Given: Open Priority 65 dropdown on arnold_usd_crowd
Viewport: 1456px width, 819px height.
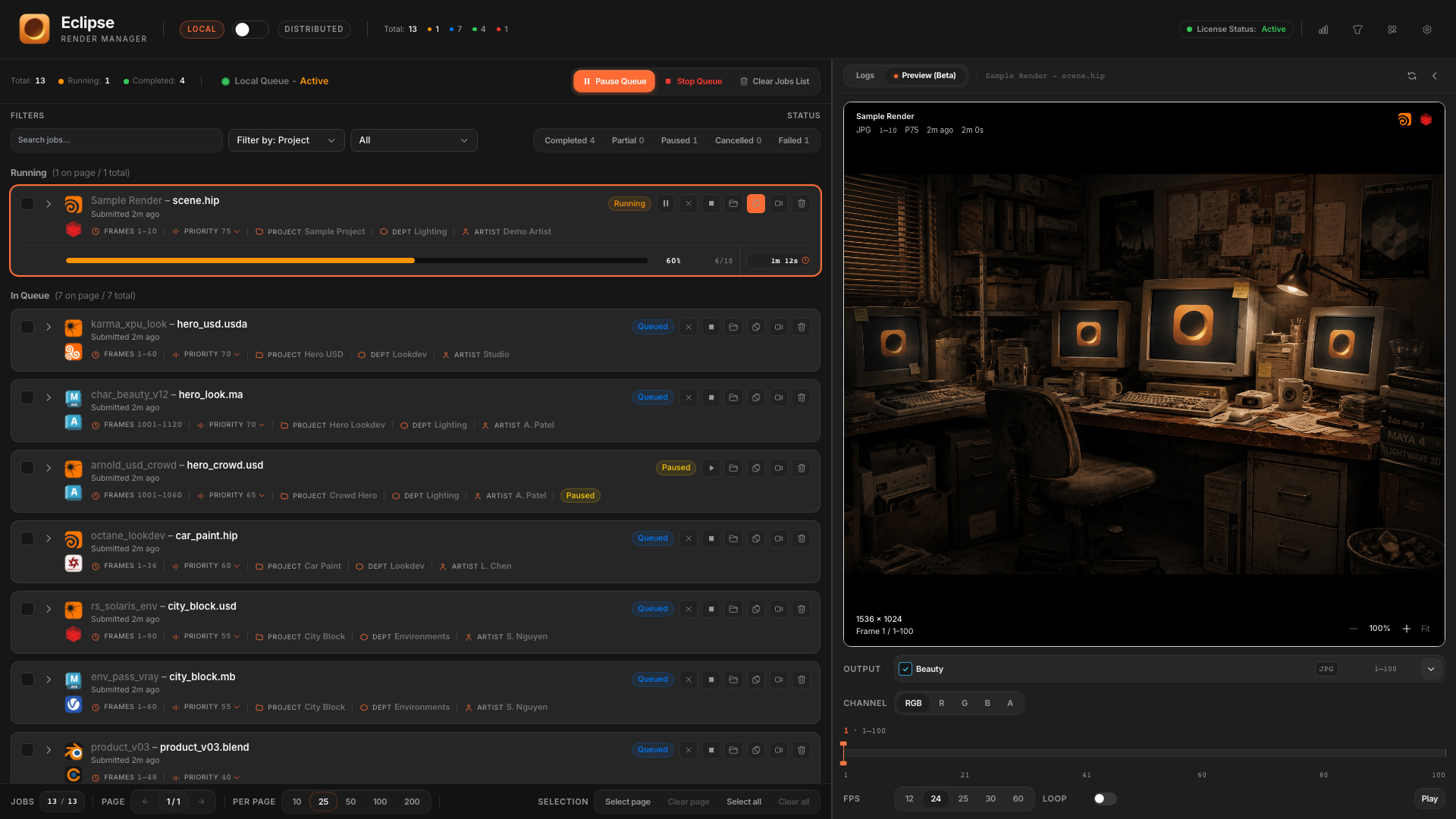Looking at the screenshot, I should [x=231, y=495].
